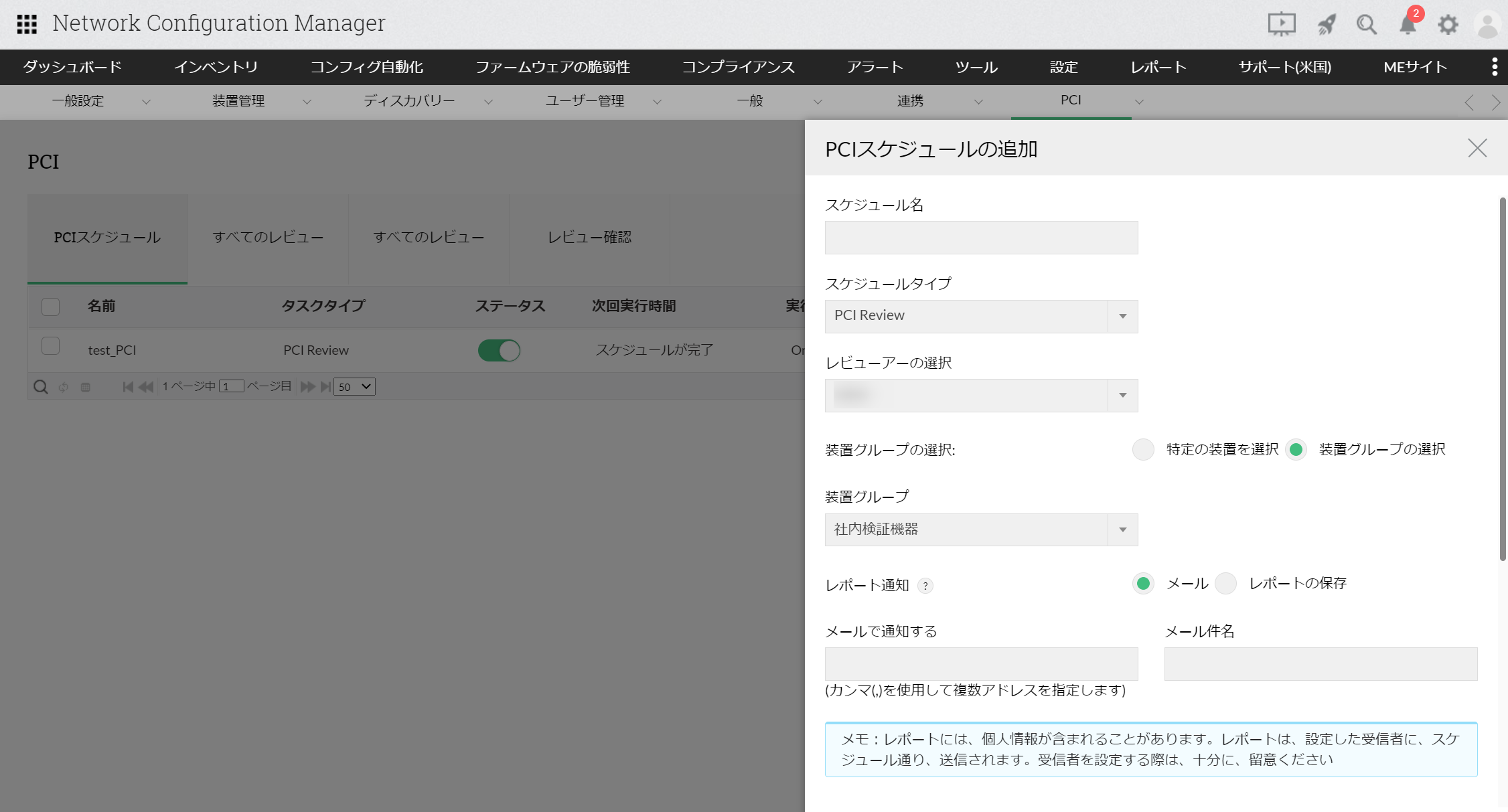
Task: Open the header search magnifier icon
Action: coord(1366,25)
